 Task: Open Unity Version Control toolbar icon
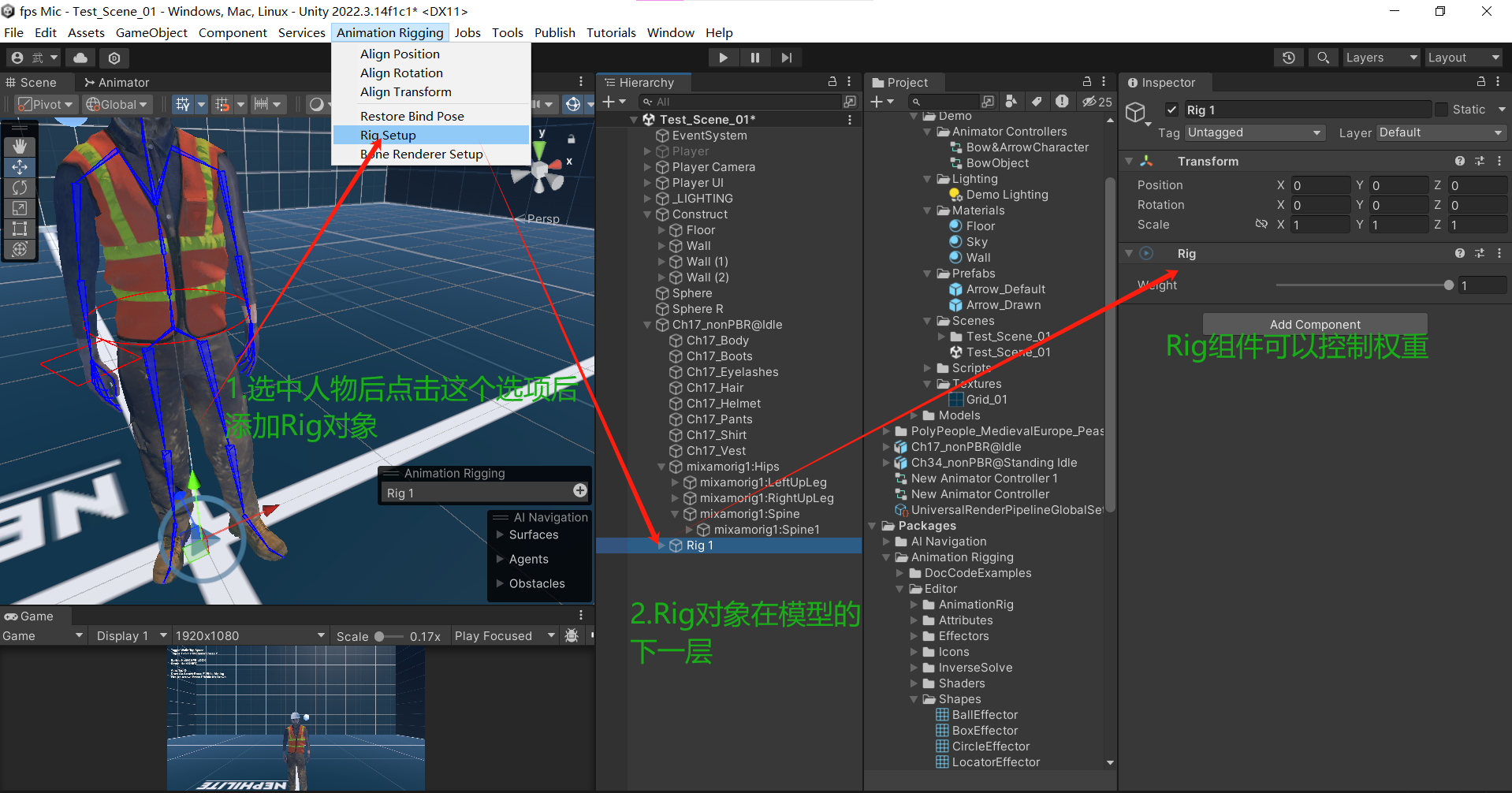pyautogui.click(x=114, y=58)
